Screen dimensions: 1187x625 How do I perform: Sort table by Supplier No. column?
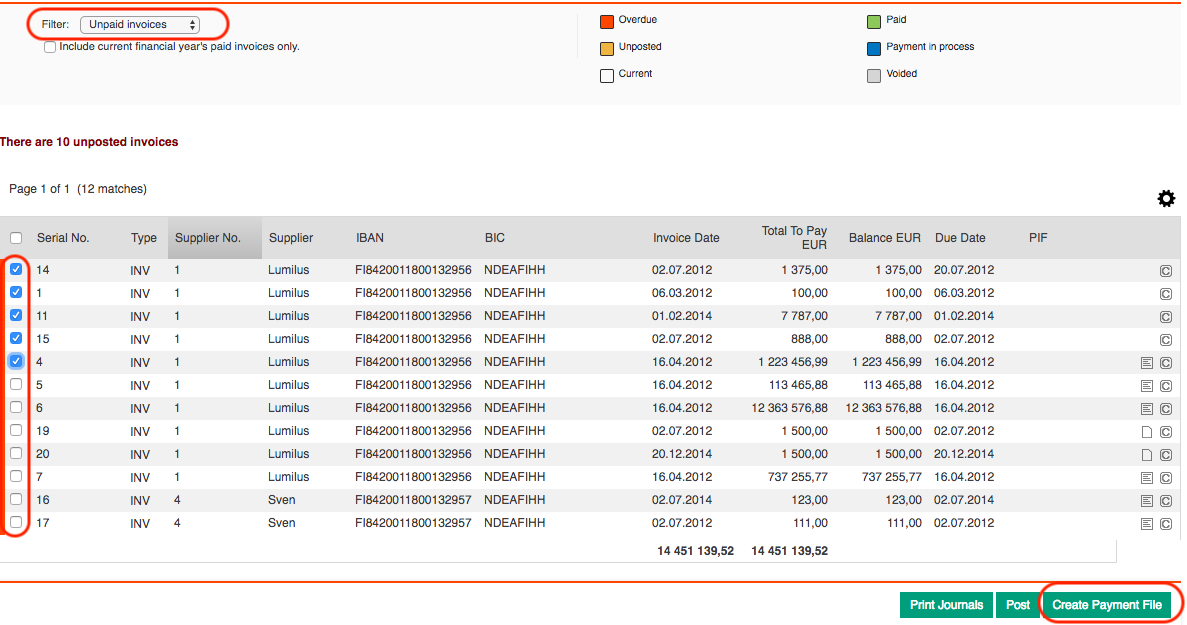pyautogui.click(x=208, y=238)
